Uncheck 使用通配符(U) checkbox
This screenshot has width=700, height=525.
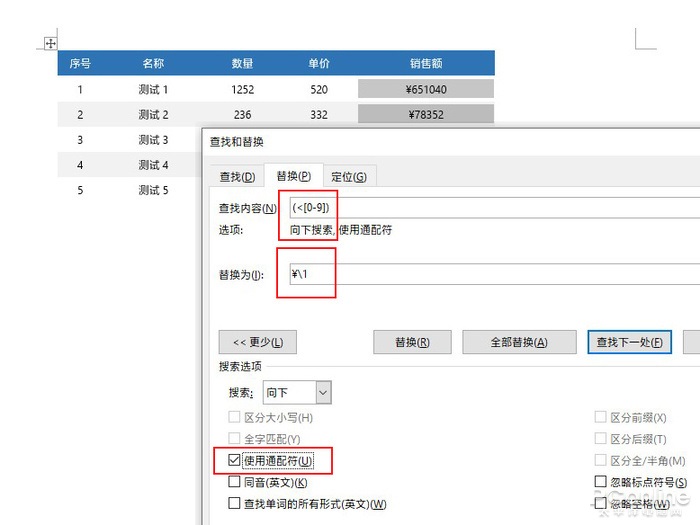pyautogui.click(x=234, y=460)
